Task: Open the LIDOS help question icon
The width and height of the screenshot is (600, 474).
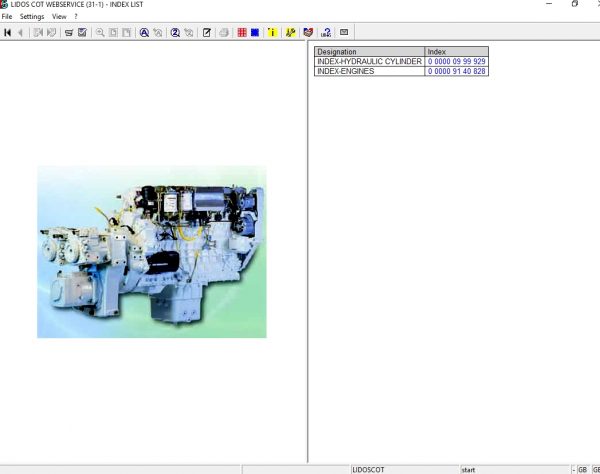Action: pos(326,33)
